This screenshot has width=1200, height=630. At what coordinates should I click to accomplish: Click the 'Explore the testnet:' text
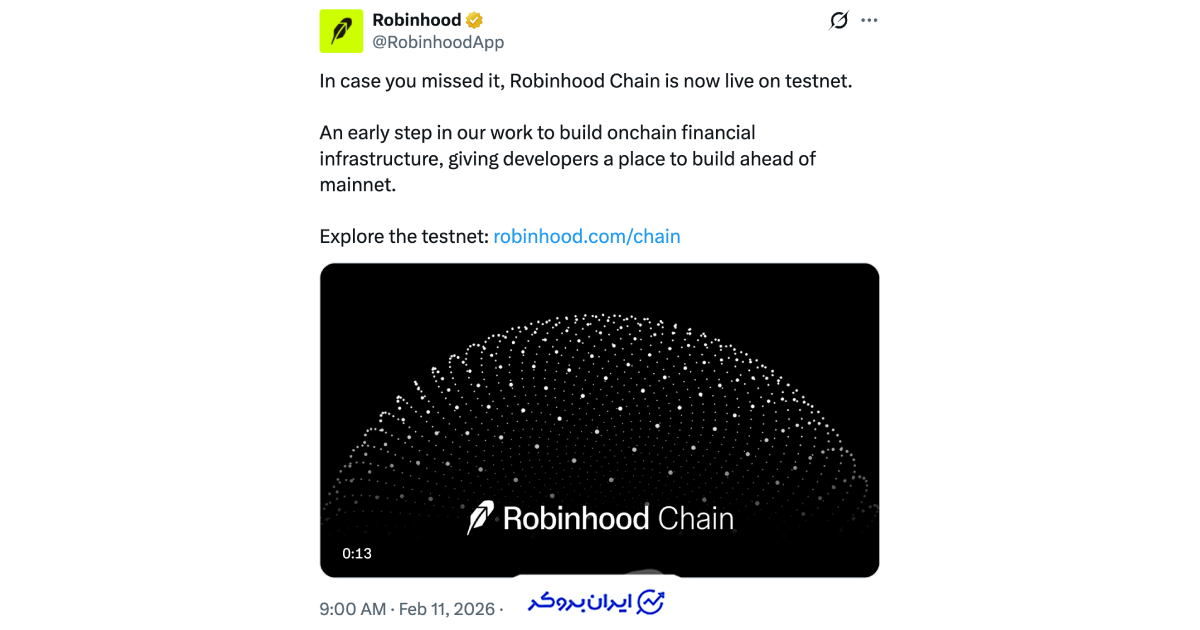pos(404,237)
